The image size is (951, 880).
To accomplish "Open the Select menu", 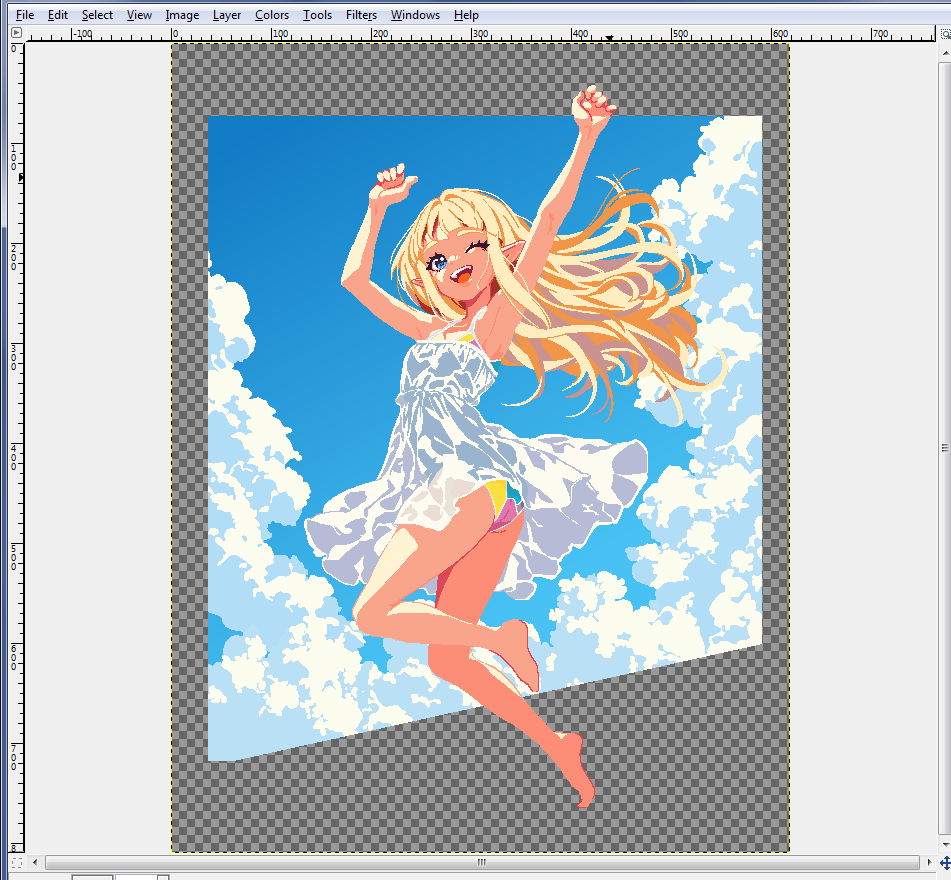I will (97, 15).
